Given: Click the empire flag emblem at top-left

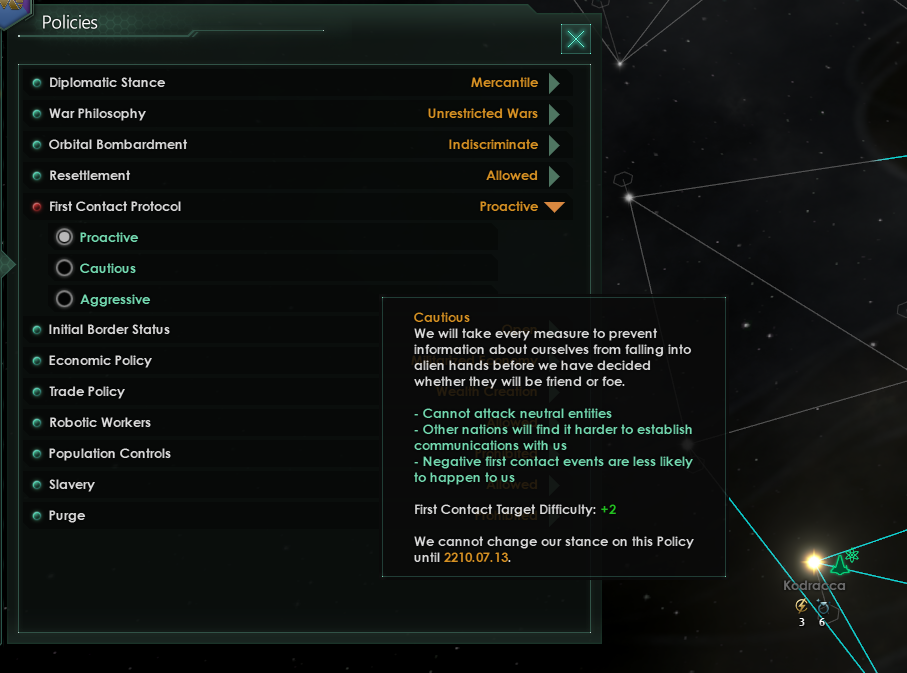Looking at the screenshot, I should 14,10.
